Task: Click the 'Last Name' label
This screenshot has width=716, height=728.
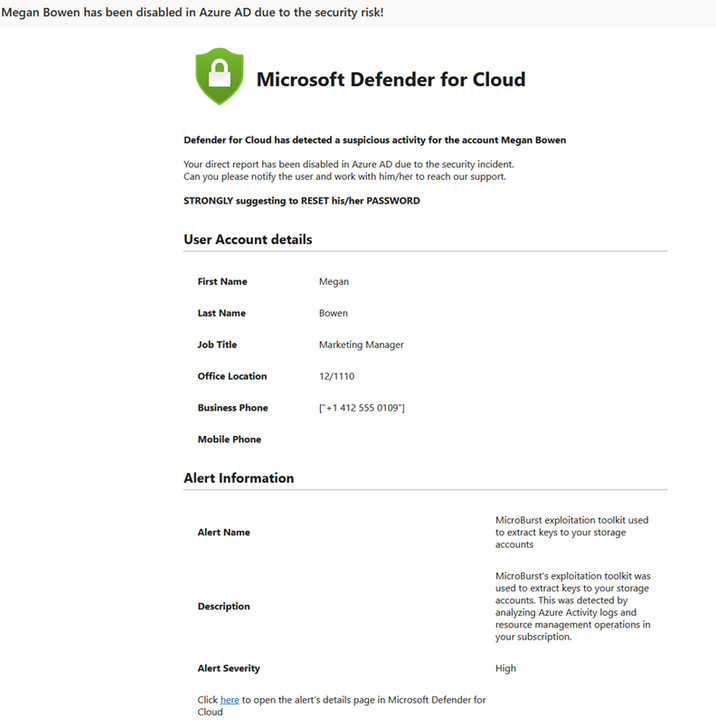Action: point(221,313)
